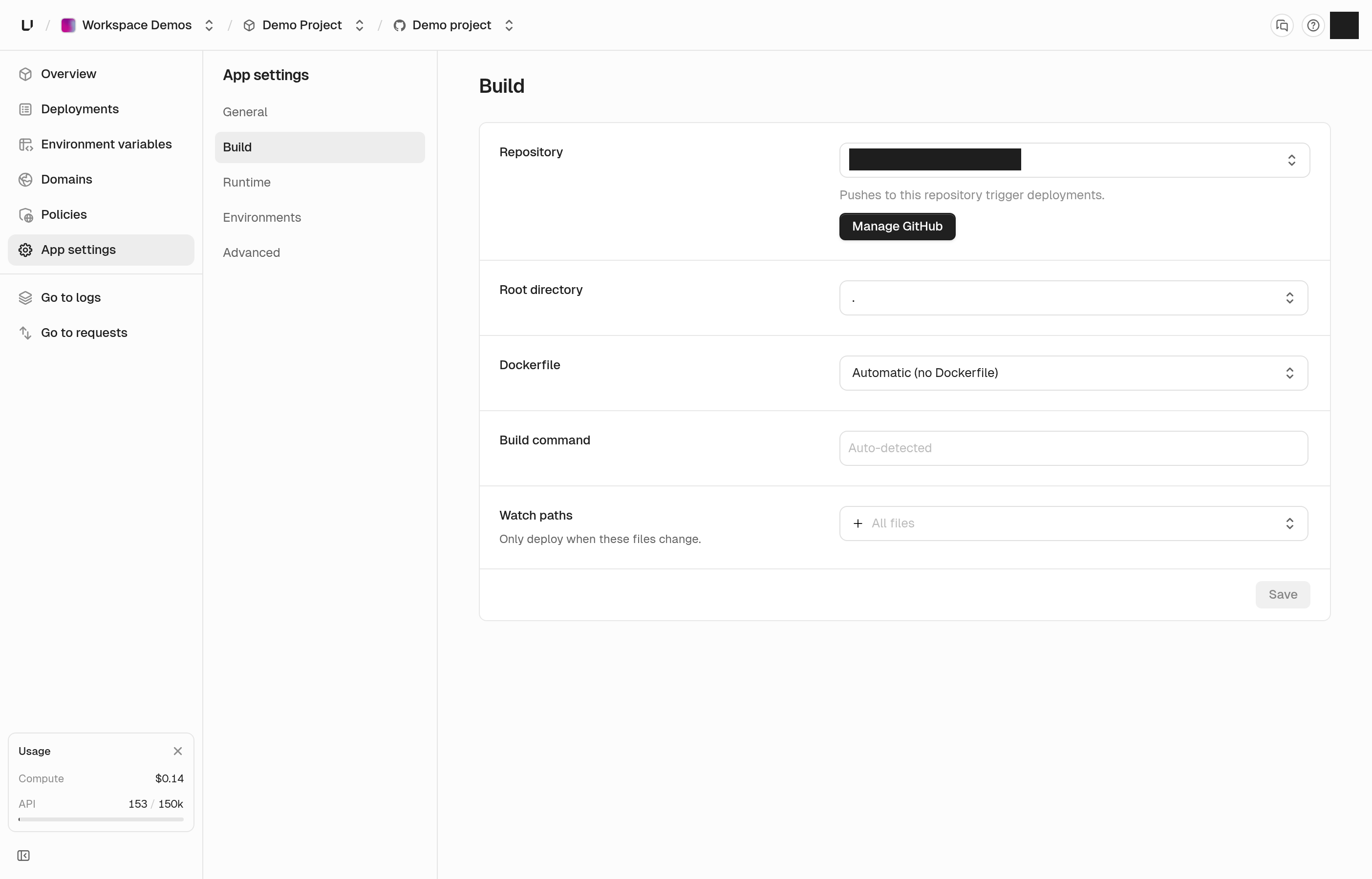Focus the Build command input field

[x=1073, y=448]
